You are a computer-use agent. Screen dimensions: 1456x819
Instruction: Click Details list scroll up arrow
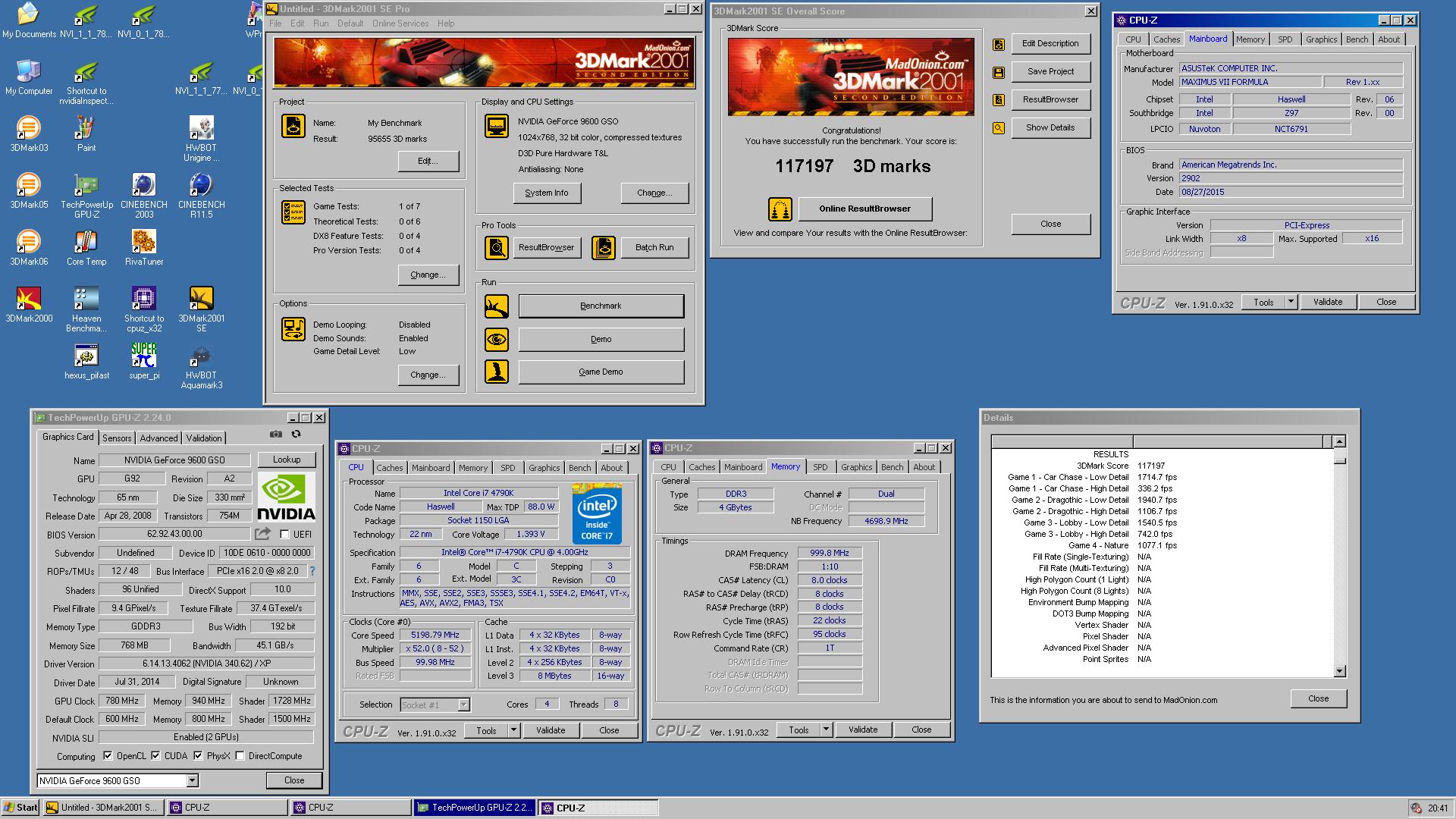coord(1339,441)
